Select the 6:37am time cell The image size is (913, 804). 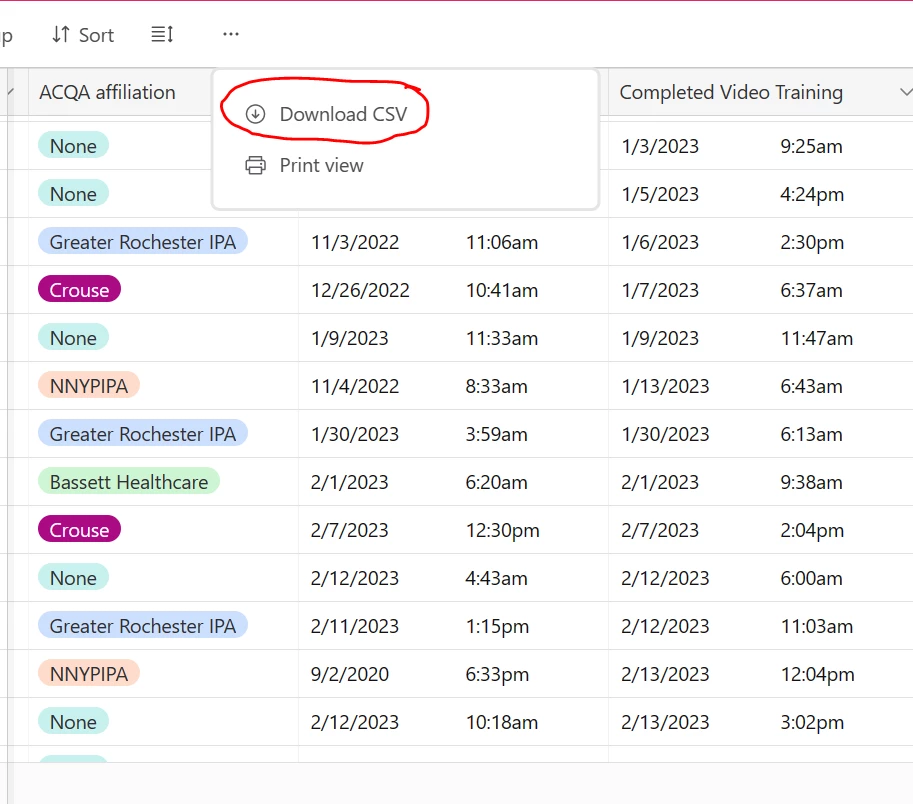pos(811,290)
